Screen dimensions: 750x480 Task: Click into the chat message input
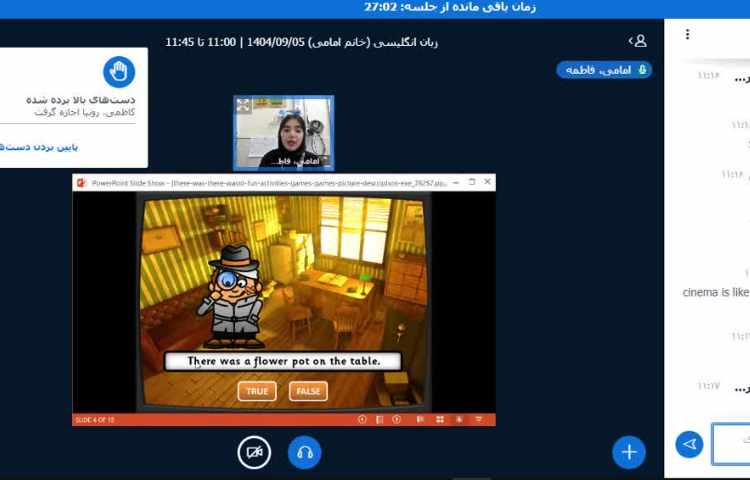[731, 444]
